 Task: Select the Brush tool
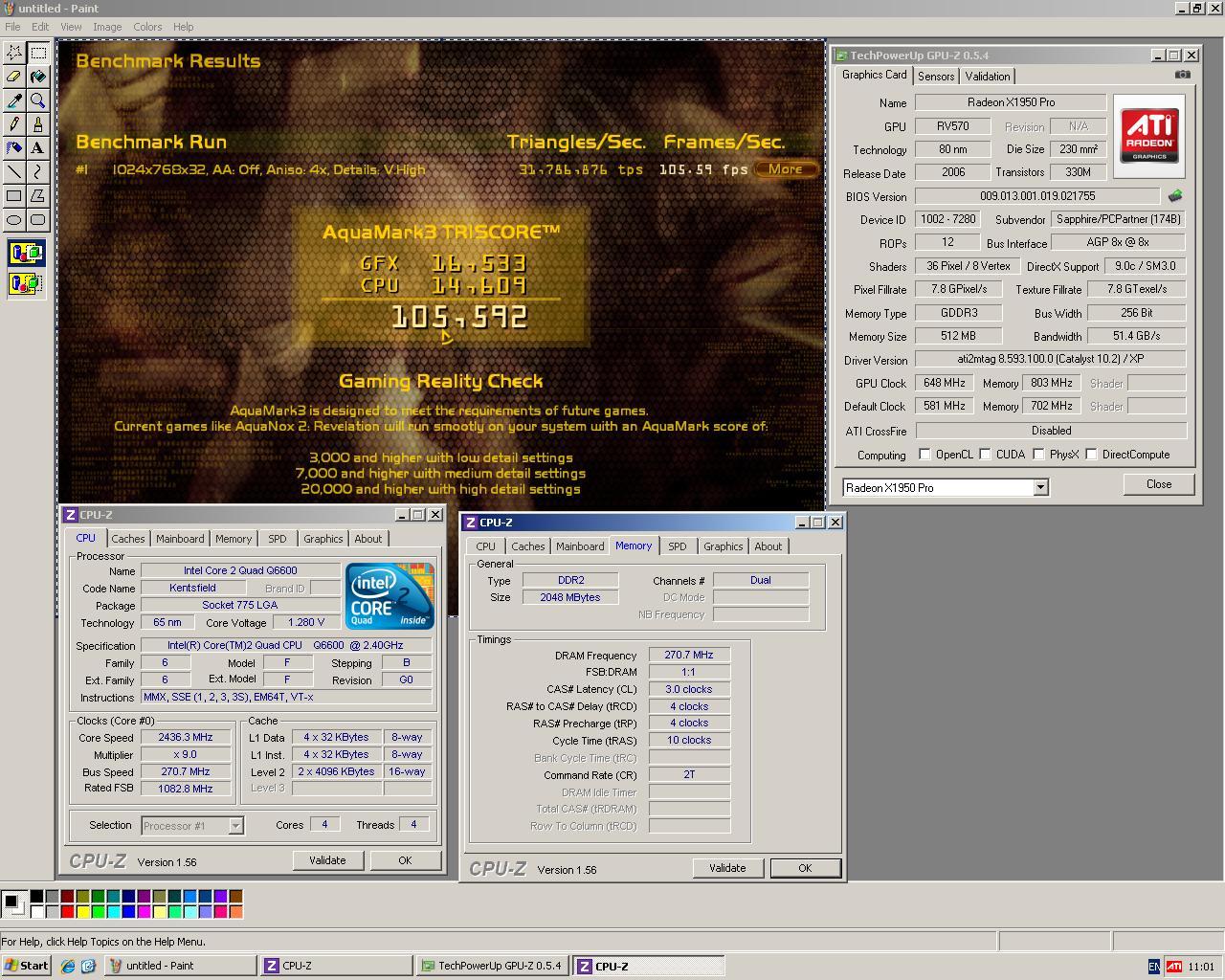coord(38,124)
